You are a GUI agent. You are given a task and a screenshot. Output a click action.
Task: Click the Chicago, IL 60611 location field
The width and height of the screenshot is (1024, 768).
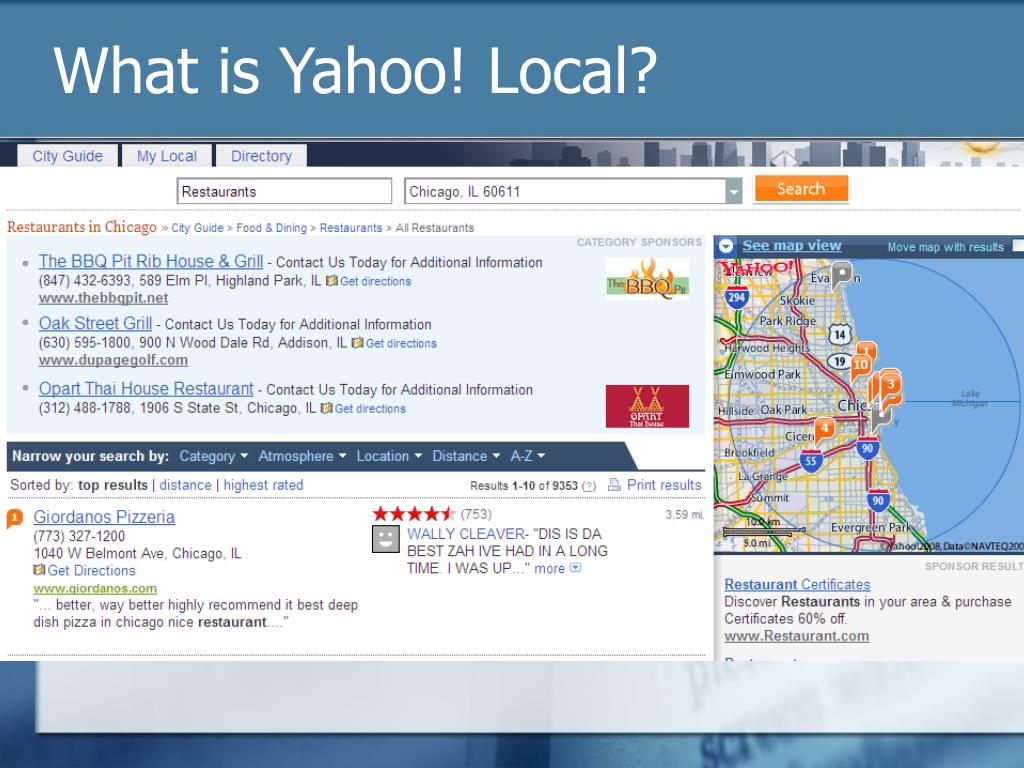pyautogui.click(x=565, y=191)
